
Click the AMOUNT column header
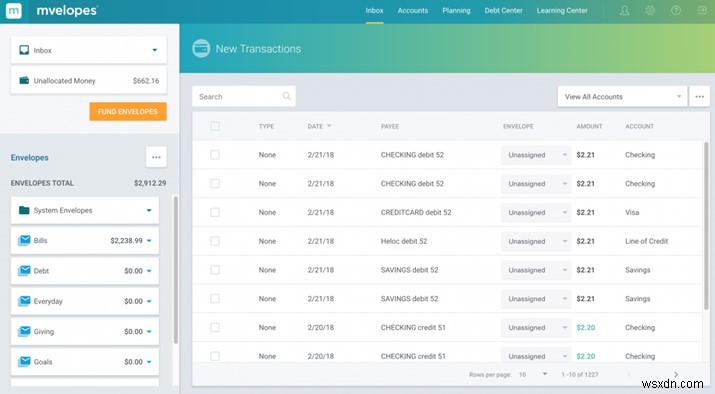589,126
